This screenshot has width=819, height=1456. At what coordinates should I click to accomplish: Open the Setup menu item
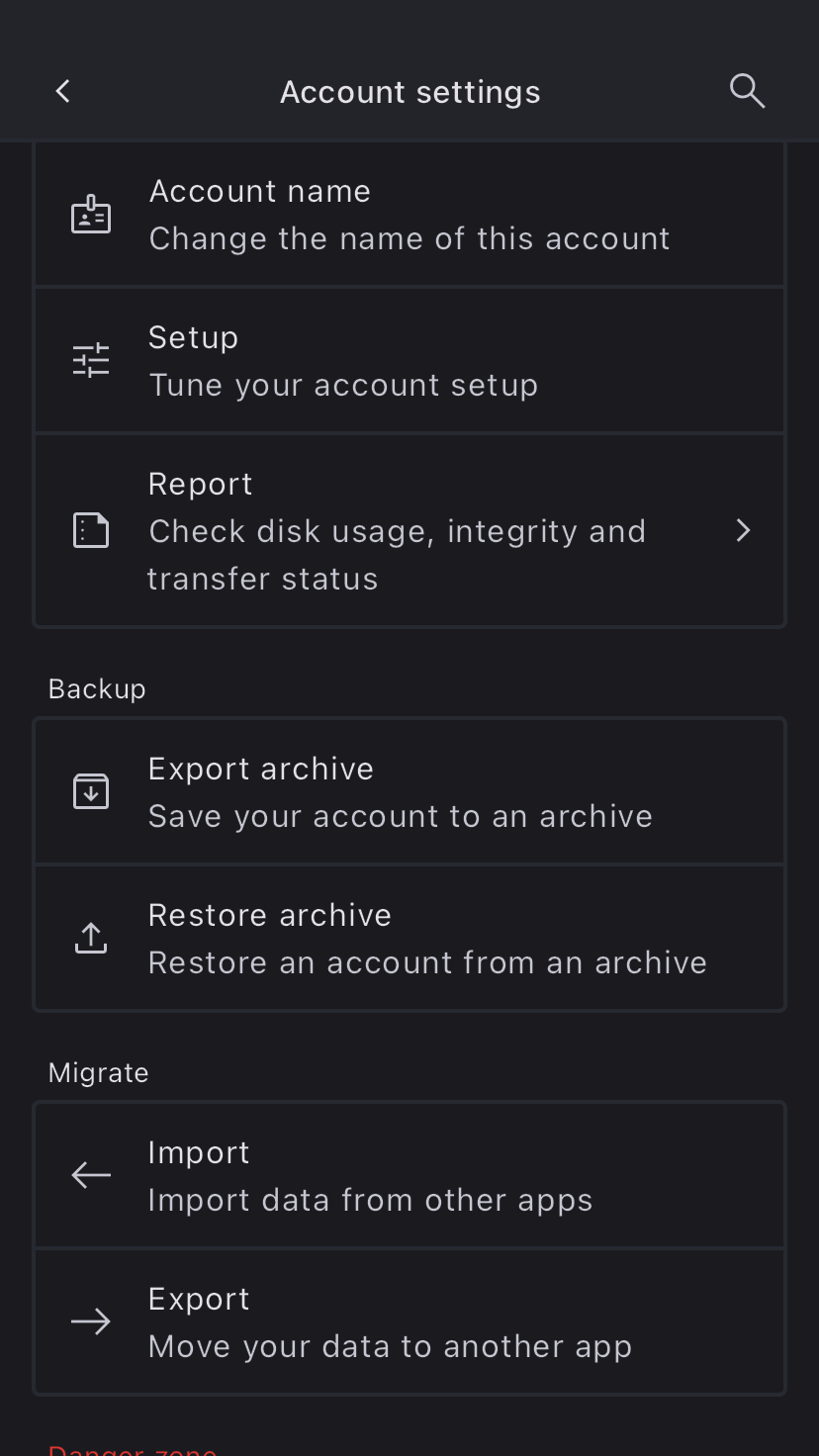194,337
